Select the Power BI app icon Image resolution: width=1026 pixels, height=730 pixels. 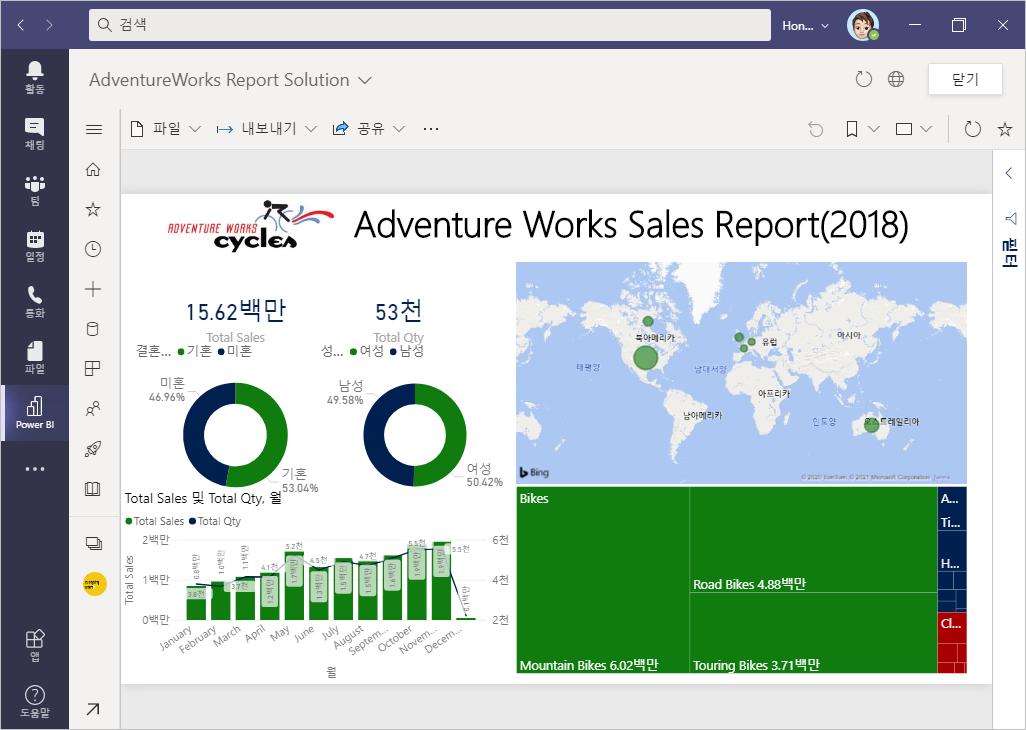[35, 413]
